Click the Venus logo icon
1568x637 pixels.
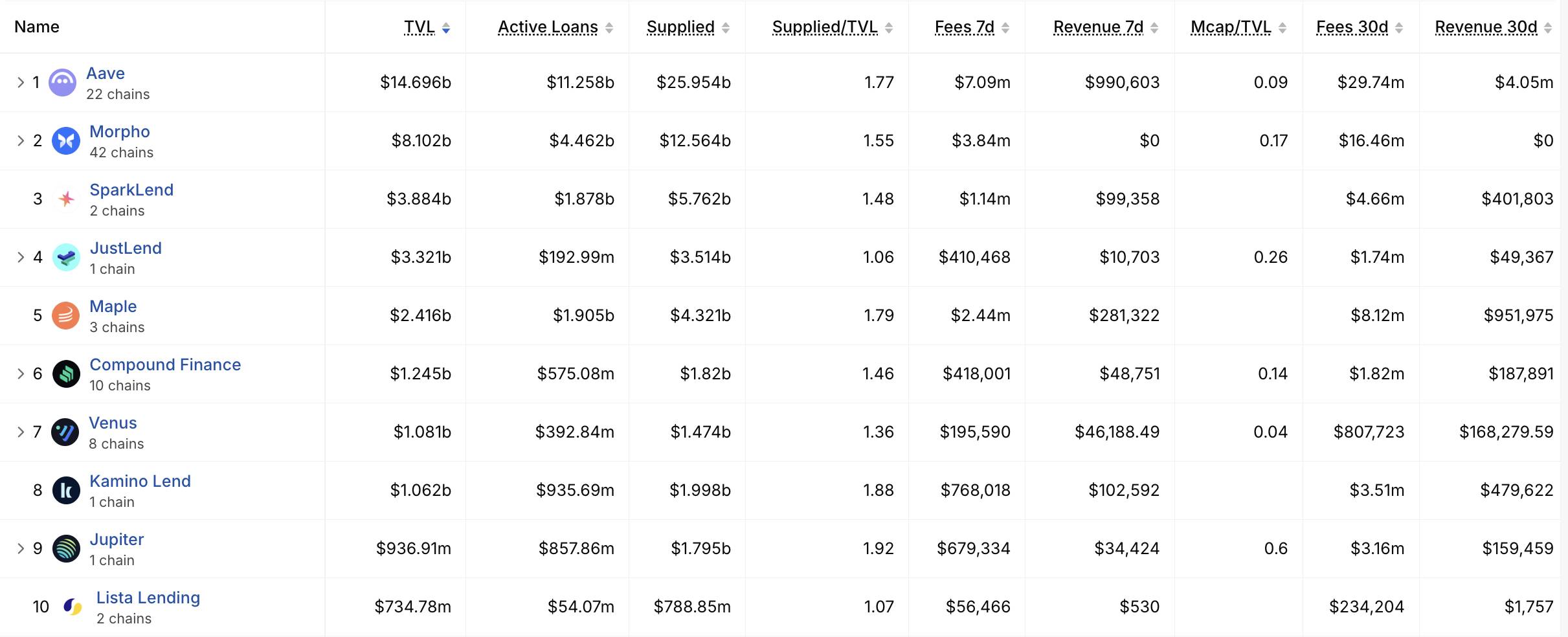(x=65, y=432)
